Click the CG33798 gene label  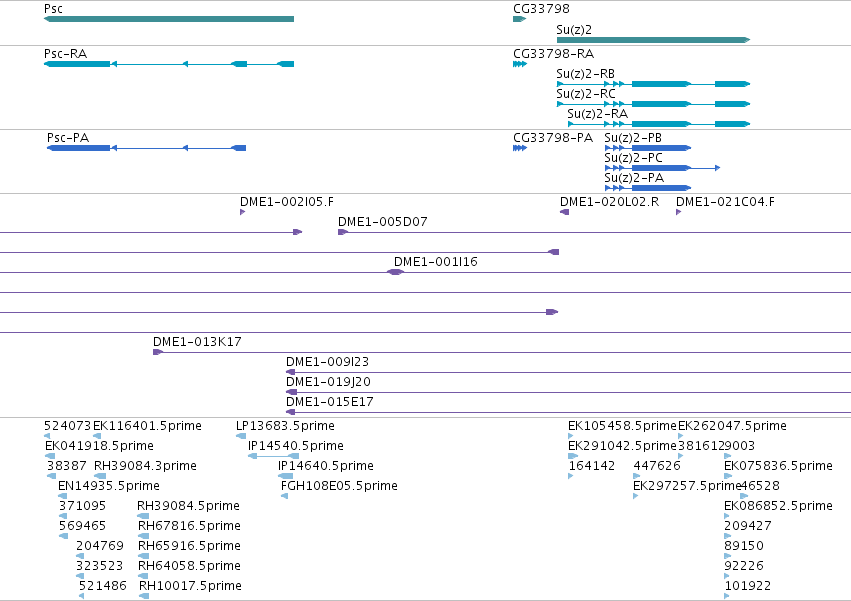coord(541,9)
